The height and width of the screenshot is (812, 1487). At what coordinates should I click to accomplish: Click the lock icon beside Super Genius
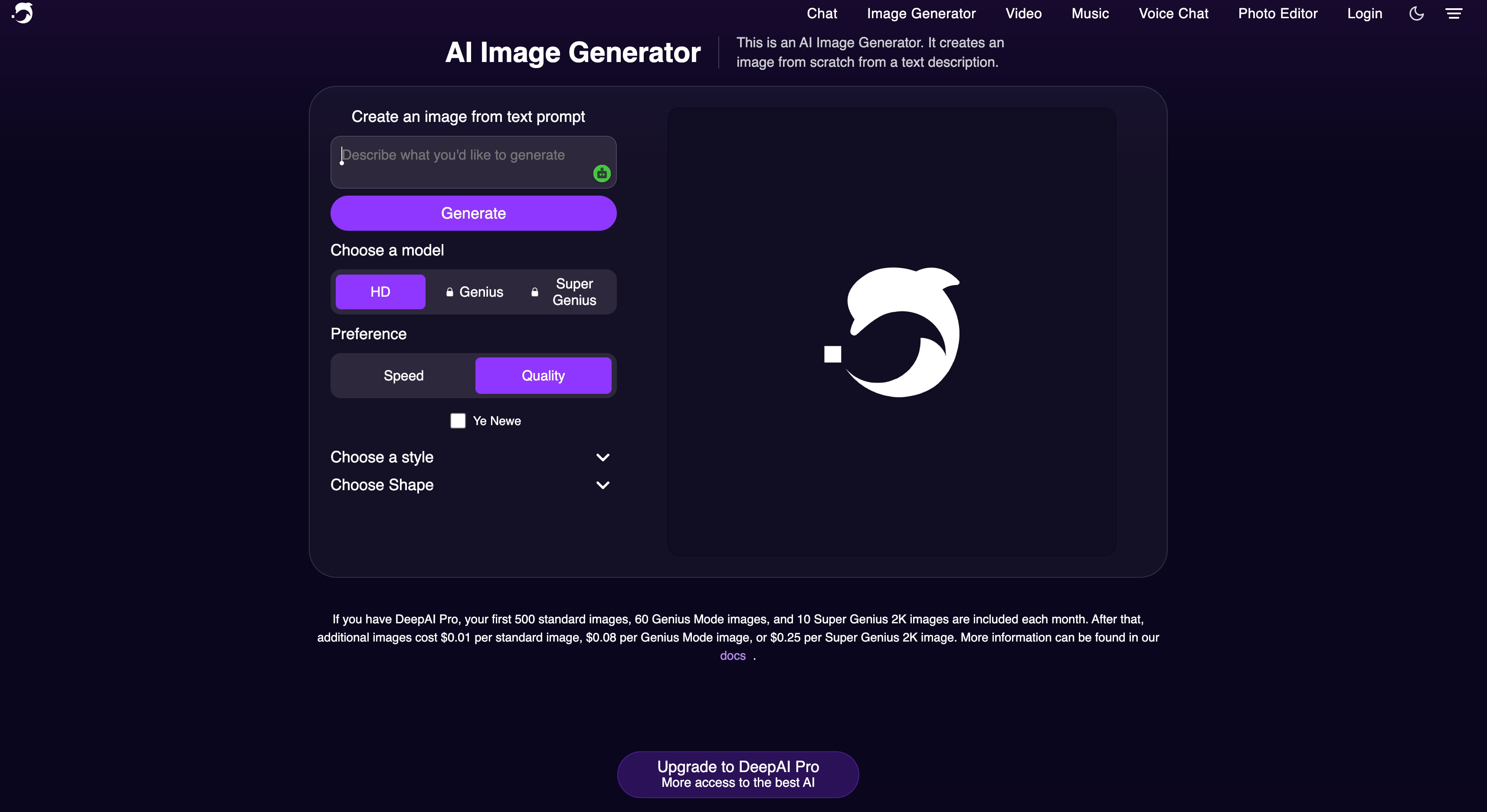[x=534, y=292]
